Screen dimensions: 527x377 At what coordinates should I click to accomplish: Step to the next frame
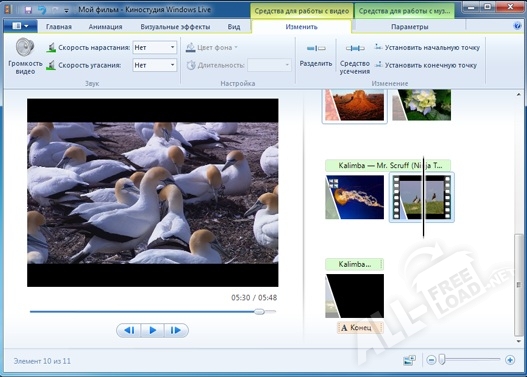pos(176,330)
